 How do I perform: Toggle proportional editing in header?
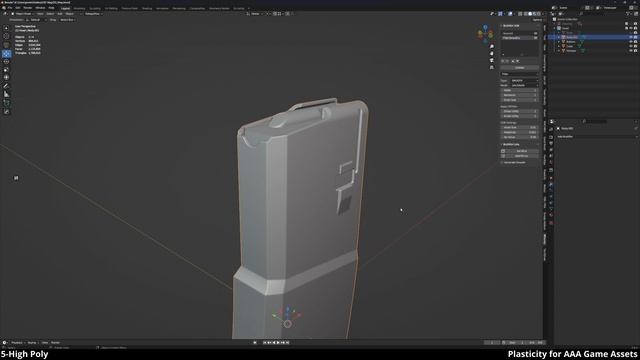pos(288,14)
